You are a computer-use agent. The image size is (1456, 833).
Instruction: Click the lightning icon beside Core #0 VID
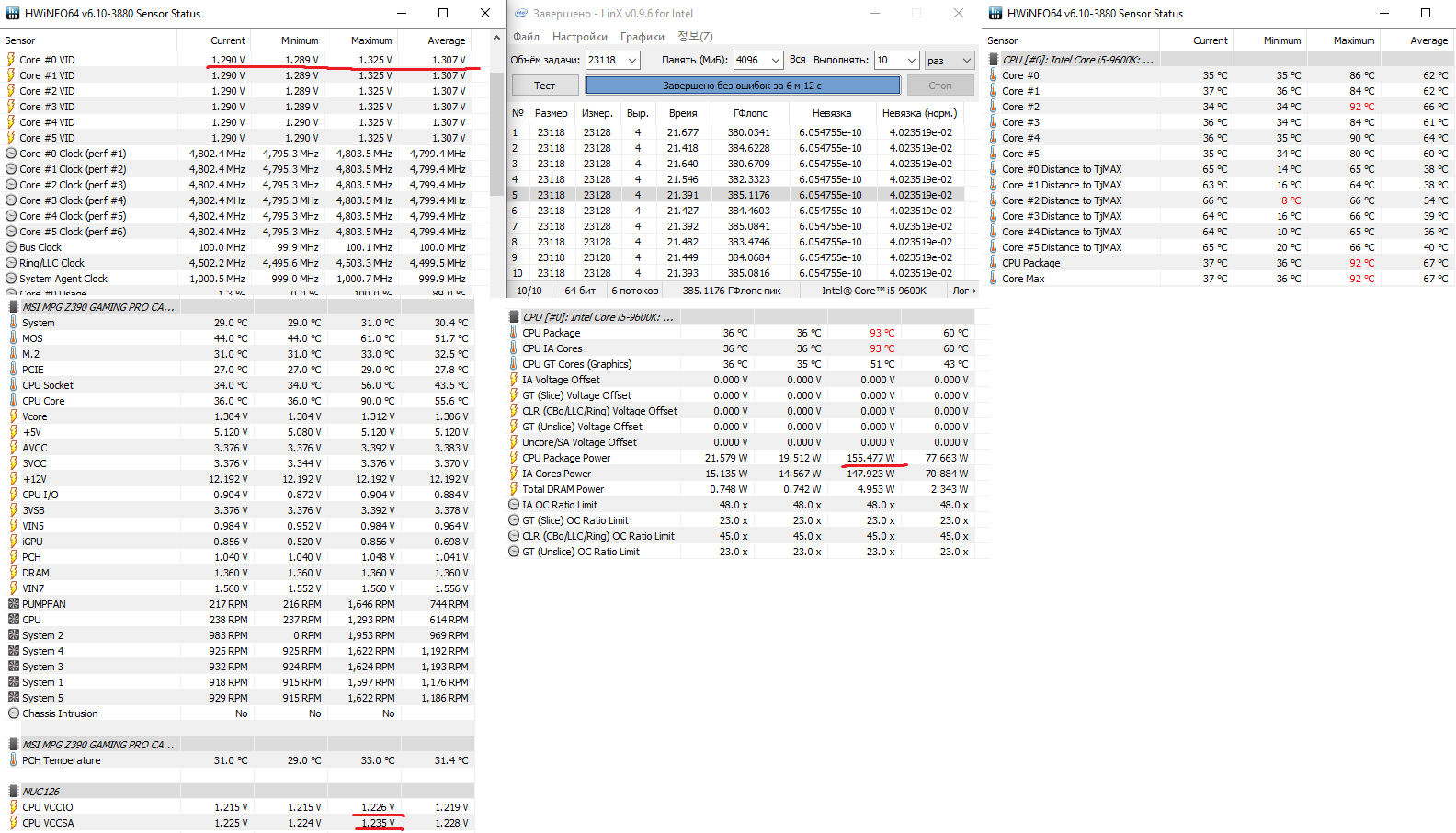[x=11, y=60]
